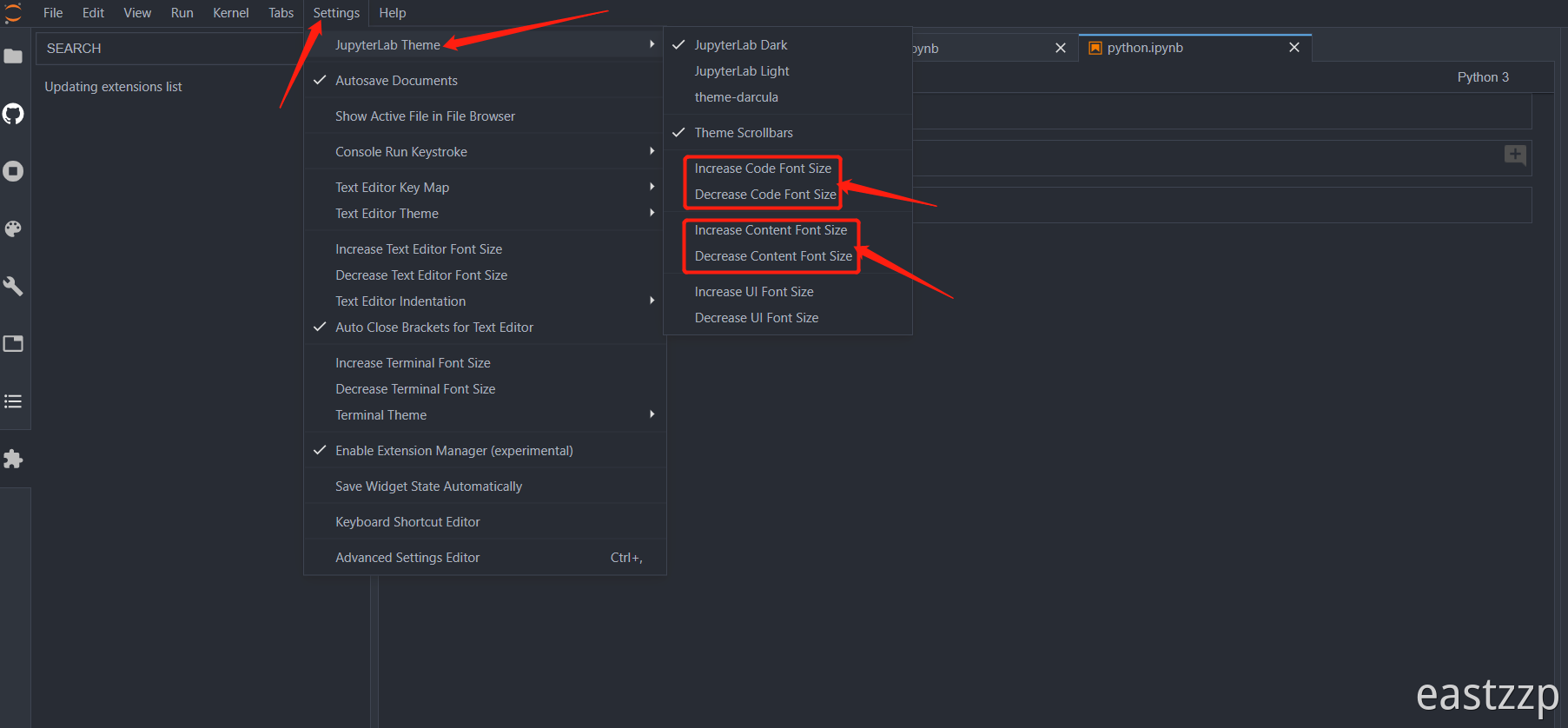
Task: Click the Updating extensions list text
Action: pyautogui.click(x=113, y=87)
